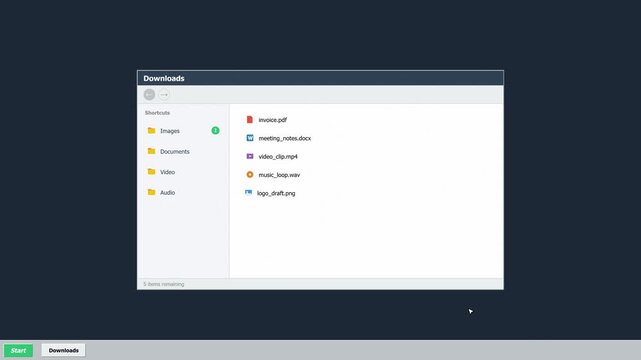Open the Audio shortcut label
The height and width of the screenshot is (360, 641).
coord(167,192)
